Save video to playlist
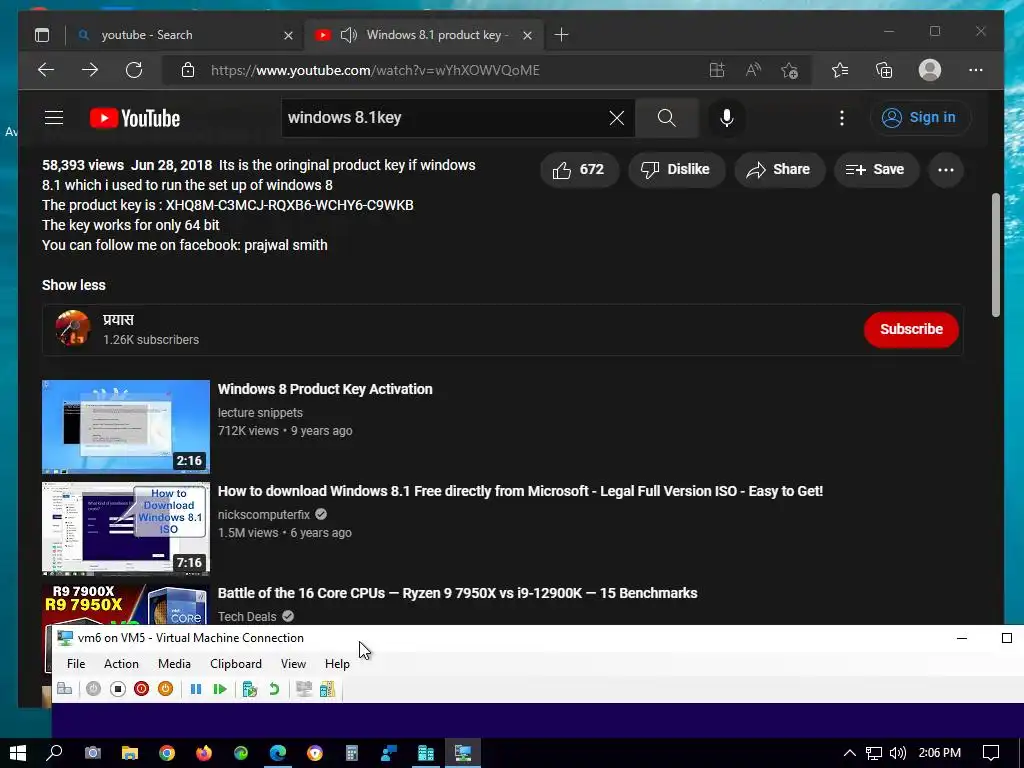The width and height of the screenshot is (1024, 768). pyautogui.click(x=875, y=170)
